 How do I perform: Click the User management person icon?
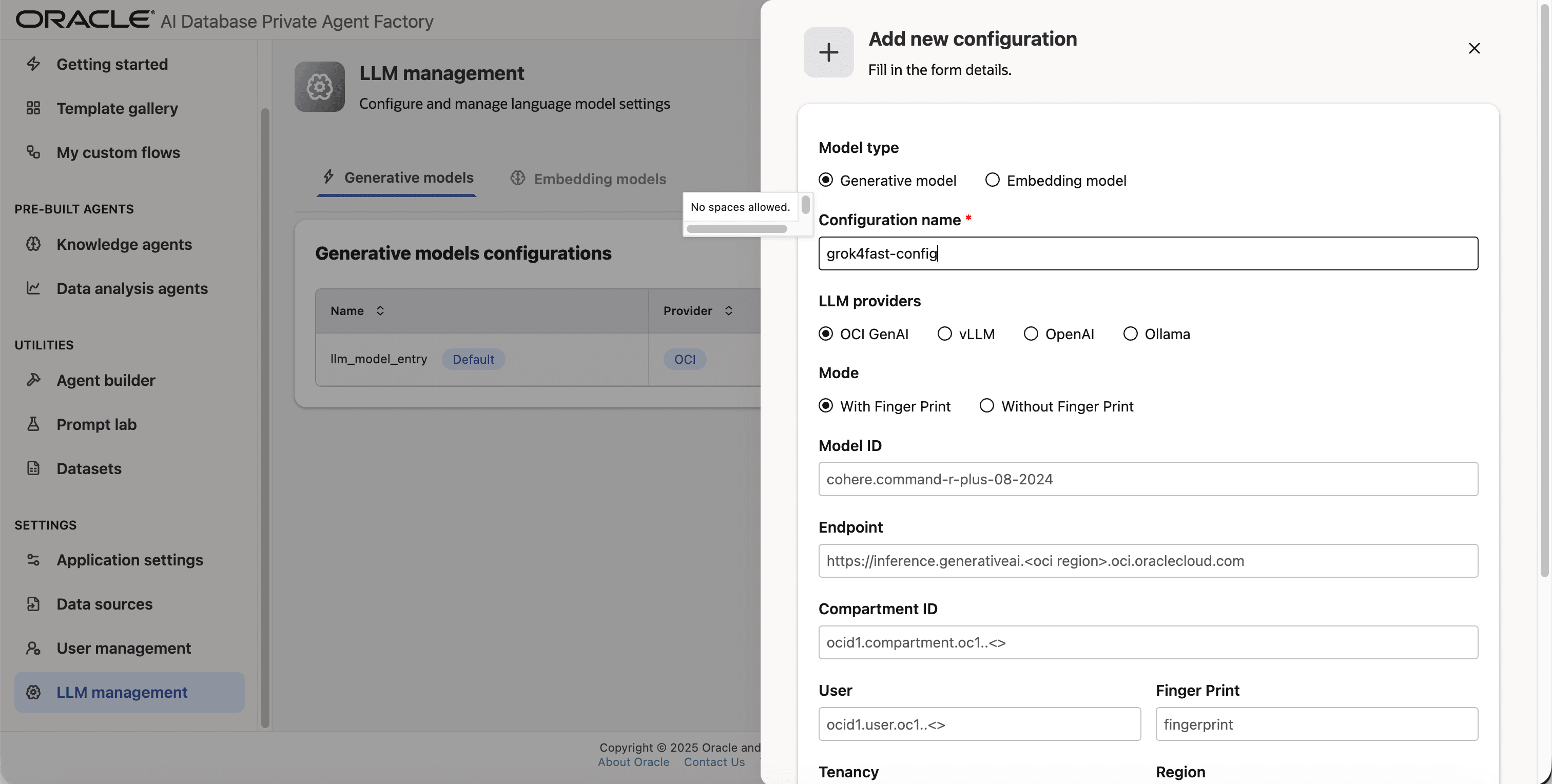(x=33, y=648)
